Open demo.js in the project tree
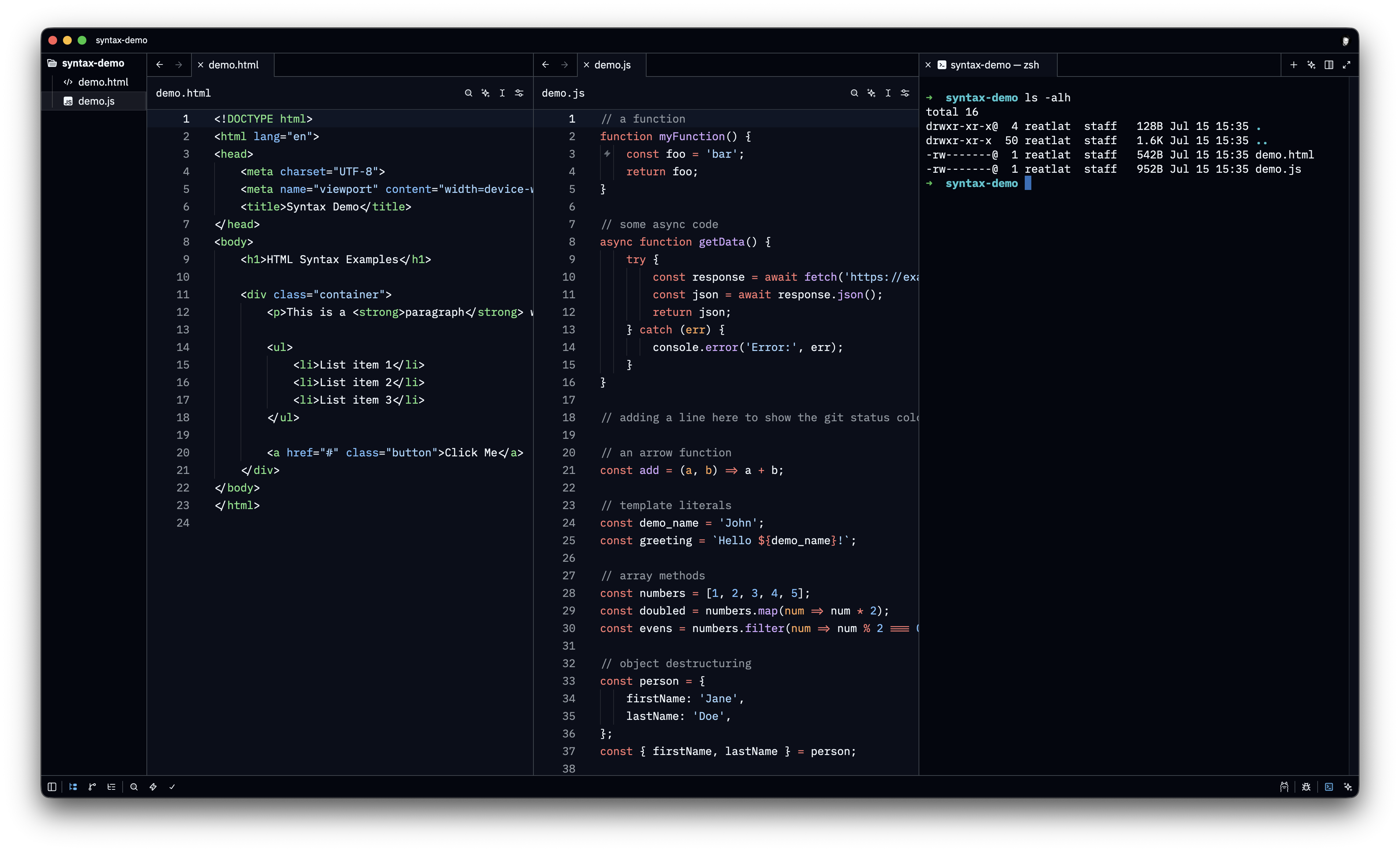This screenshot has width=1400, height=852. tap(96, 101)
